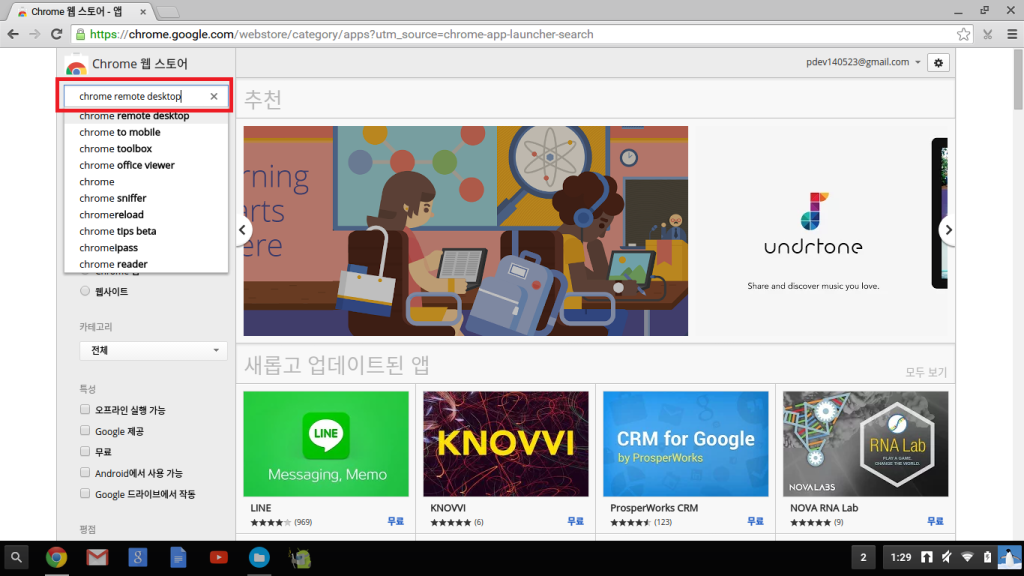This screenshot has width=1024, height=576.
Task: Open Google Search app on the shelf
Action: (138, 558)
